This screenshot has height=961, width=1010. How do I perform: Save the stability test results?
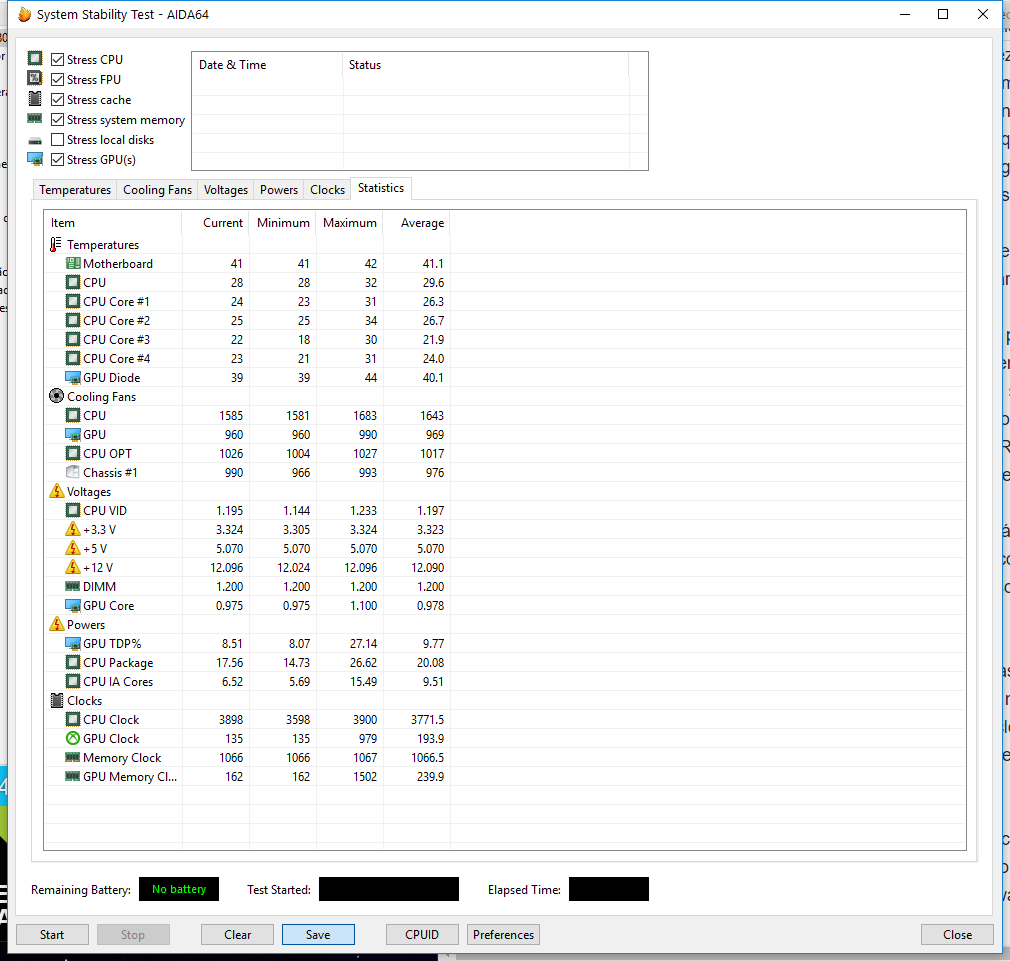click(318, 934)
